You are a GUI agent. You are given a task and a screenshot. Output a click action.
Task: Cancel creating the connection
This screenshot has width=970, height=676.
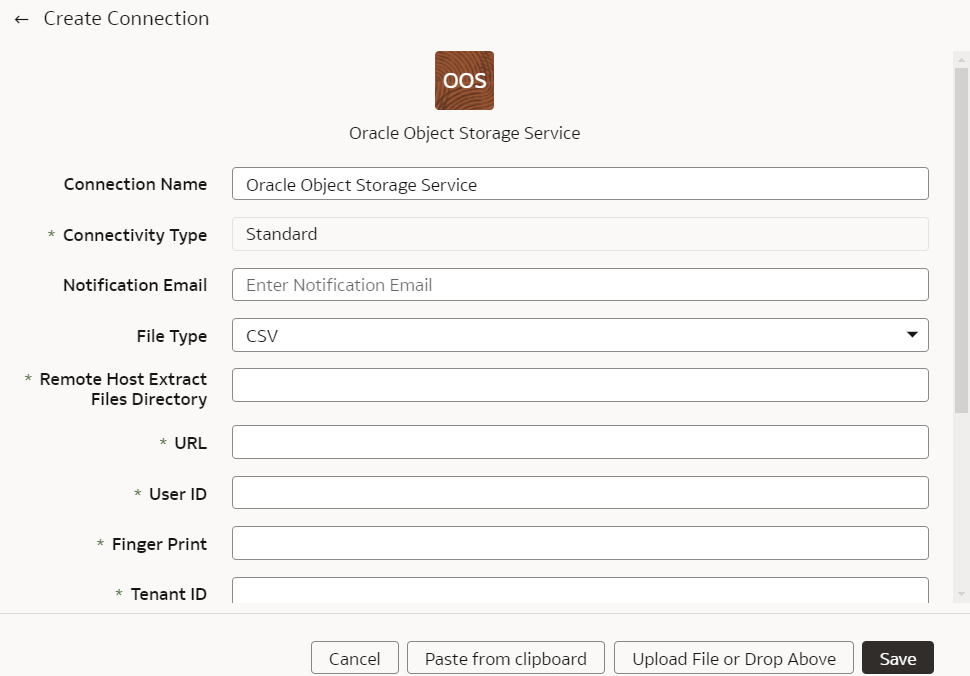coord(354,657)
